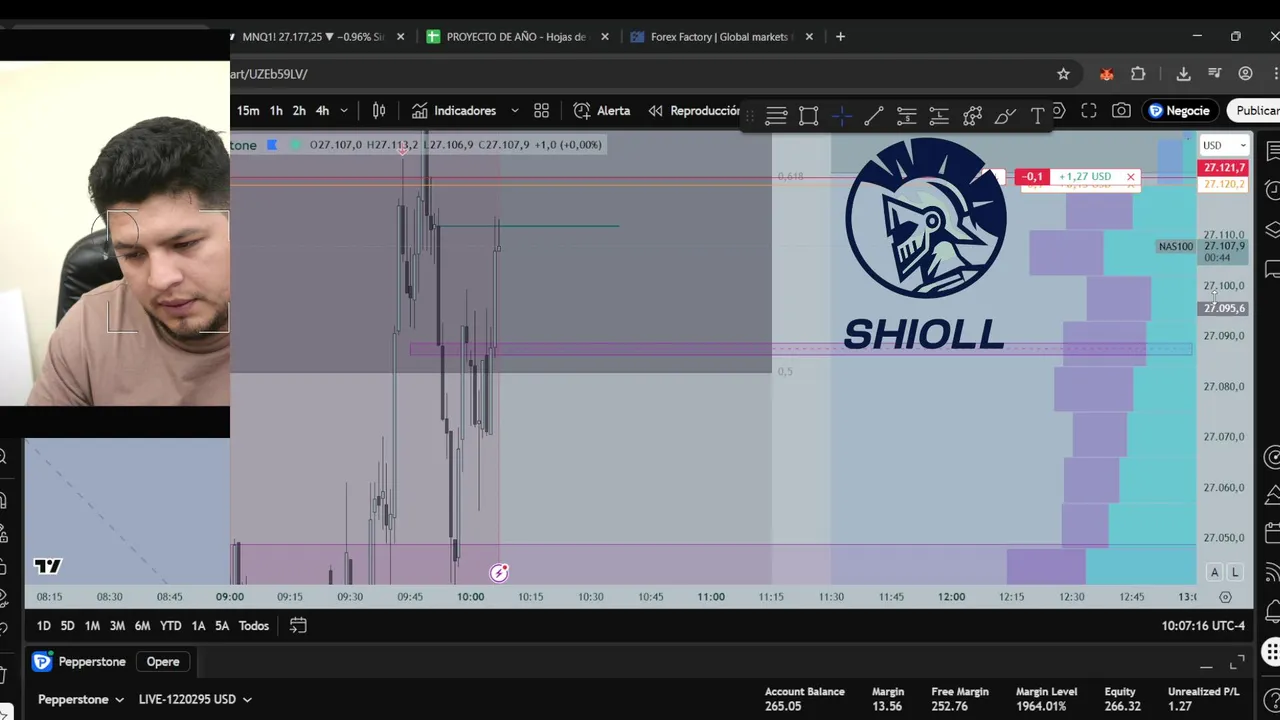Open the Pepperstone broker dropdown
Image resolution: width=1280 pixels, height=720 pixels.
81,699
